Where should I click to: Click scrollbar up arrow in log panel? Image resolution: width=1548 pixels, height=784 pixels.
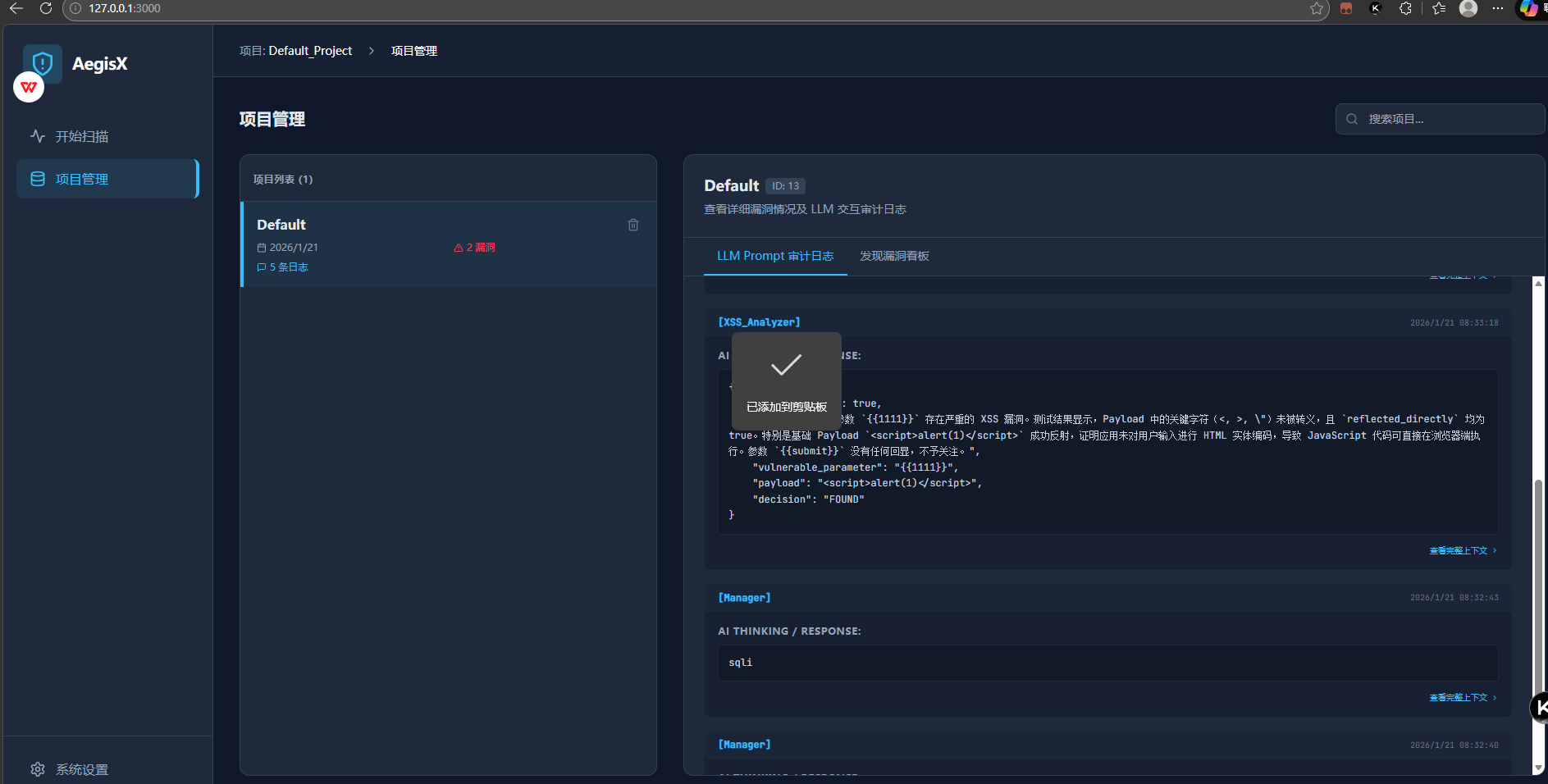(x=1538, y=283)
